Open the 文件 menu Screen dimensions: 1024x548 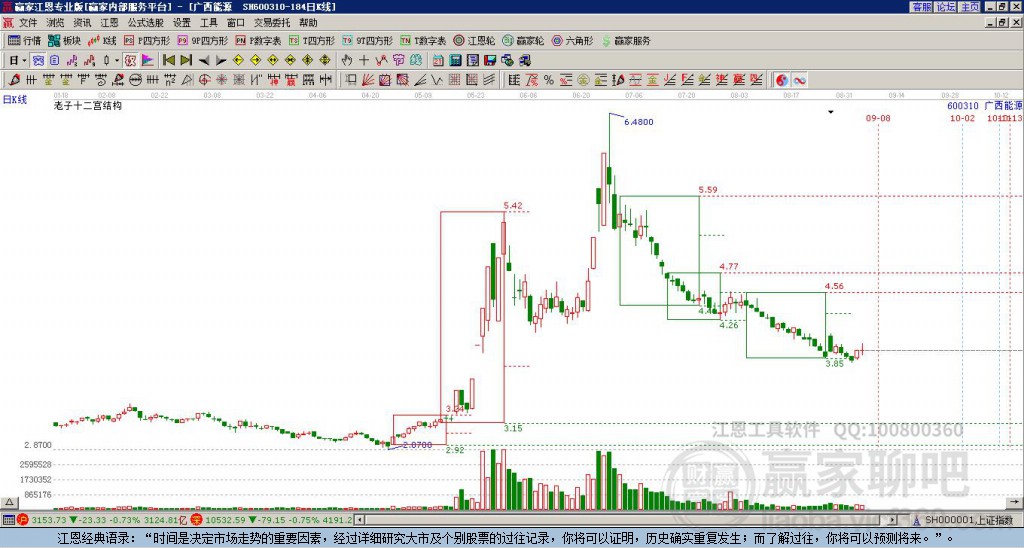[x=28, y=23]
